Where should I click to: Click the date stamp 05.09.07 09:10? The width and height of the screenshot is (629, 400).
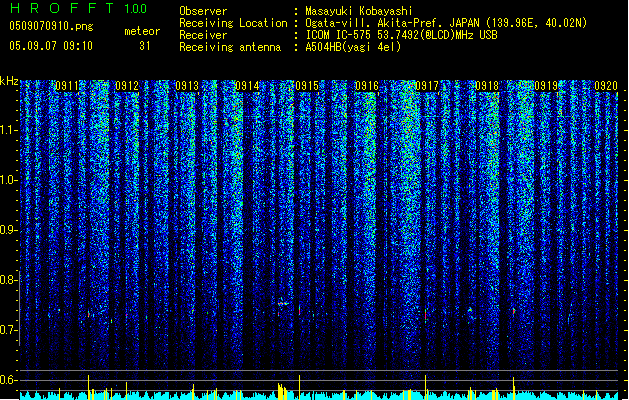coord(51,46)
